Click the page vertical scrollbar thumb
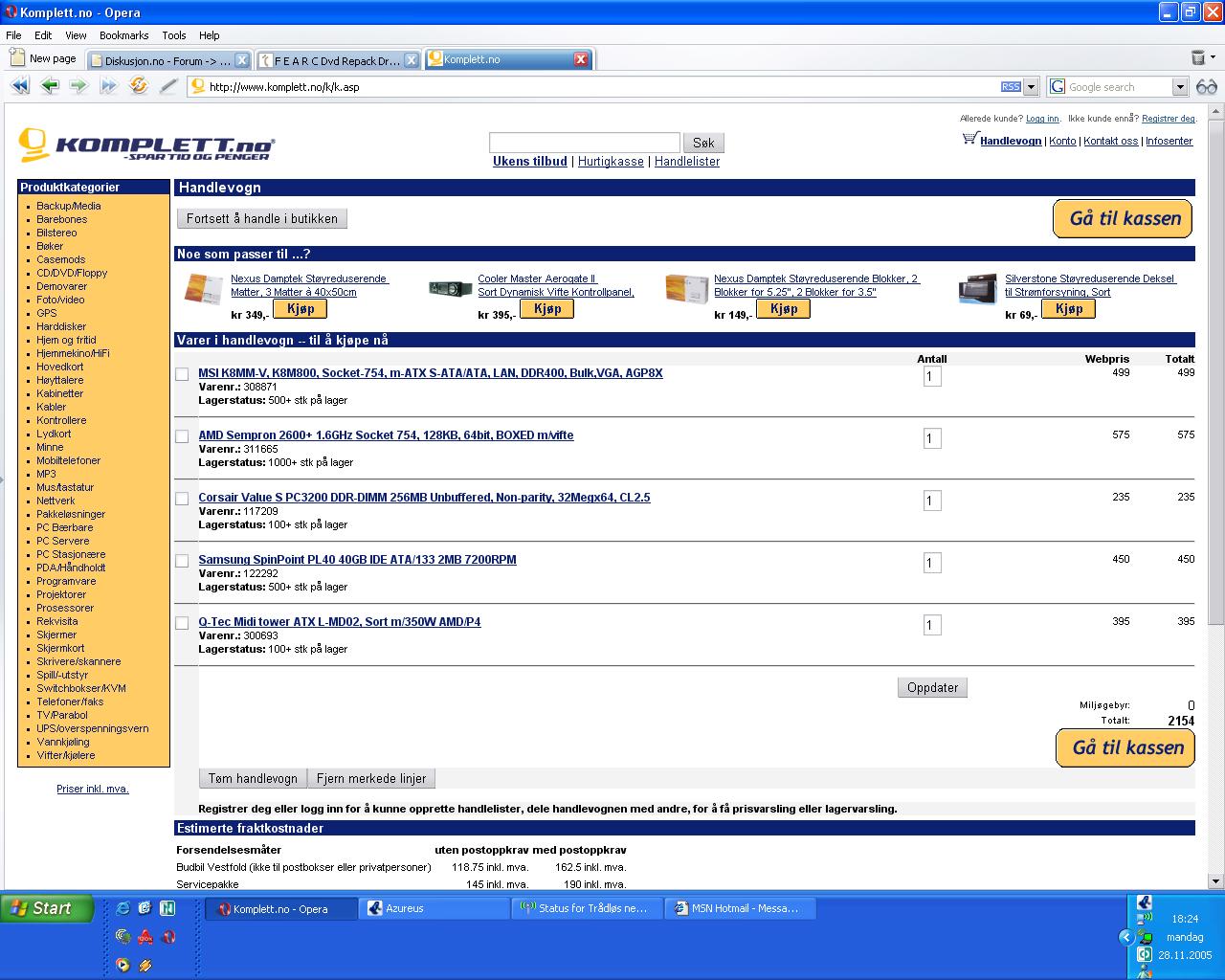This screenshot has width=1225, height=980. [1216, 373]
